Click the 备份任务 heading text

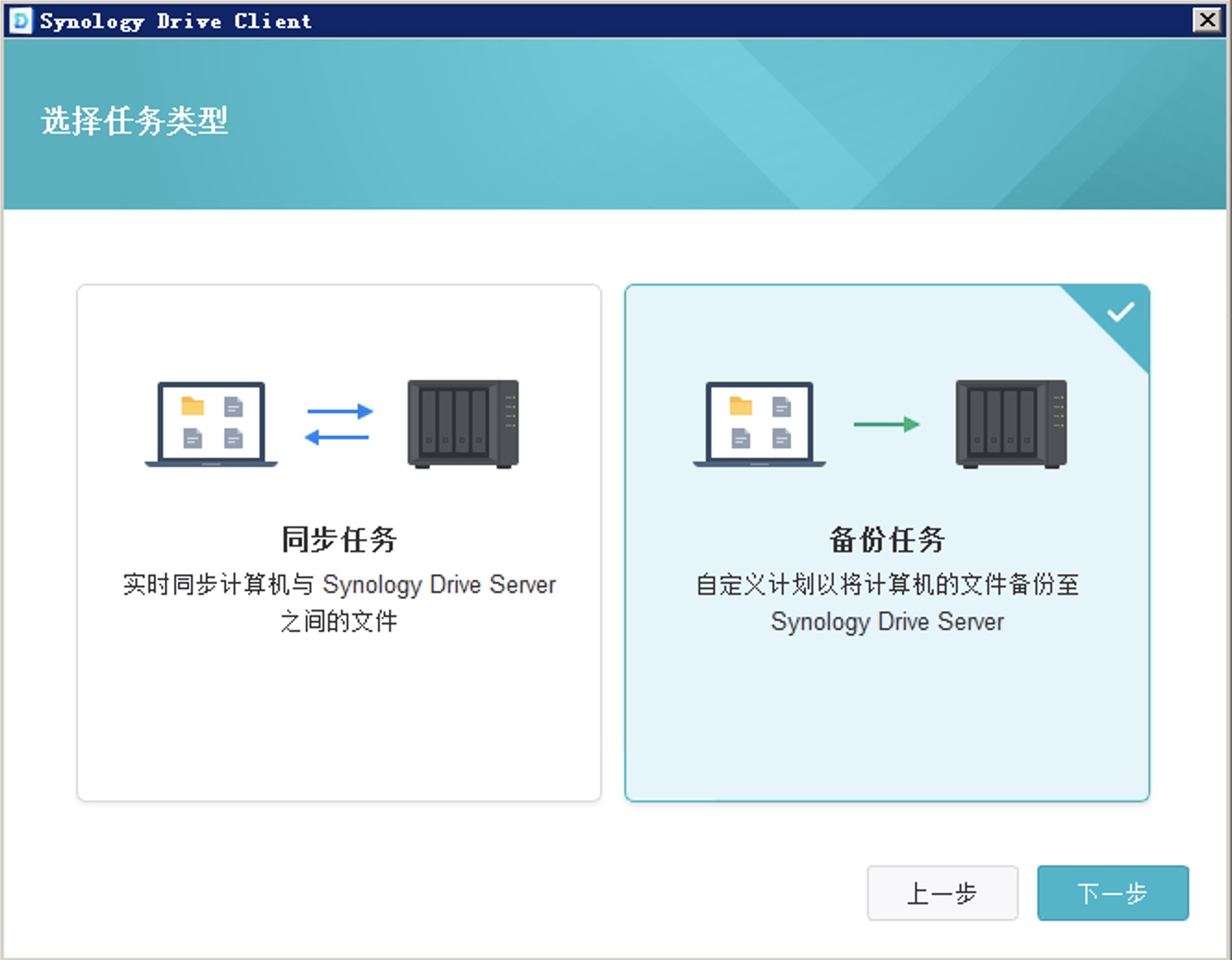887,539
